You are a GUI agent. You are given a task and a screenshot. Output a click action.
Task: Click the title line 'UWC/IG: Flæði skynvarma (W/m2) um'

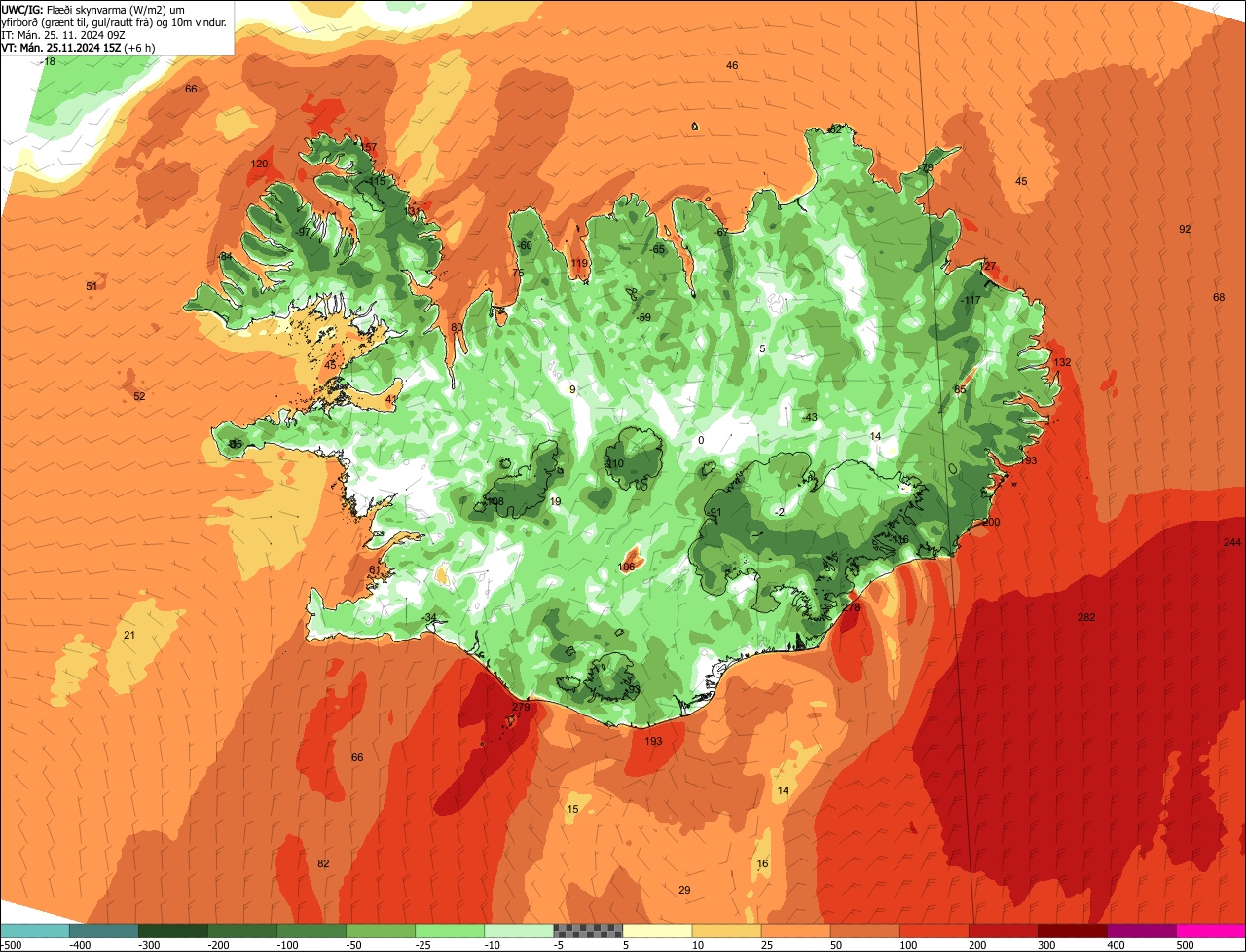point(93,9)
